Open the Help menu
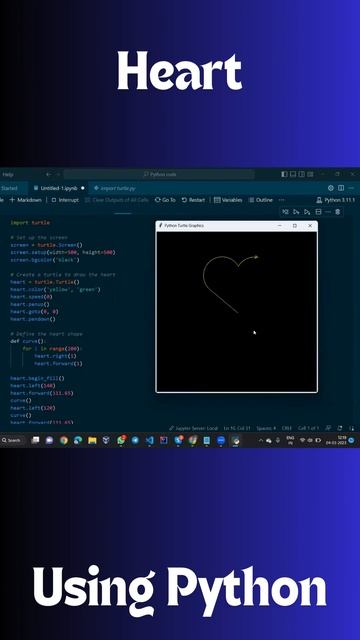Screen dimensions: 360x640 pos(8,175)
